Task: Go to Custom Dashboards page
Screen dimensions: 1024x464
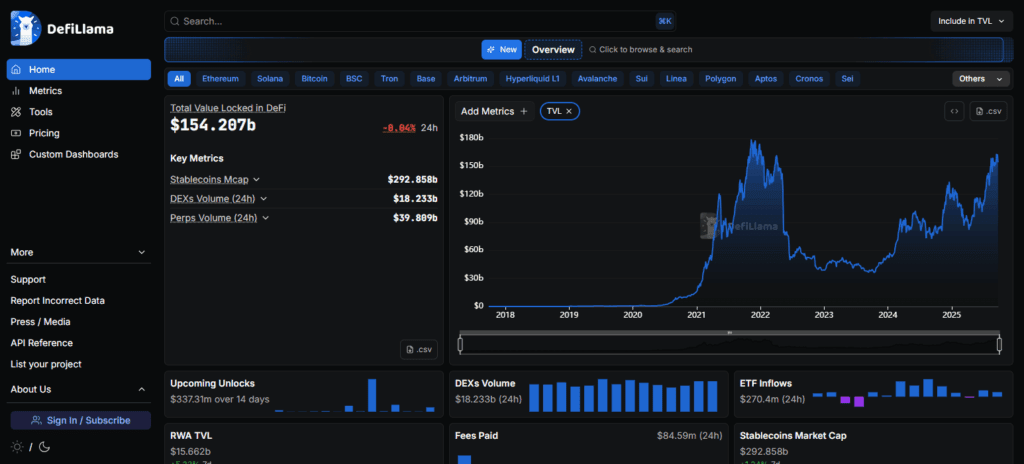Action: pyautogui.click(x=73, y=154)
